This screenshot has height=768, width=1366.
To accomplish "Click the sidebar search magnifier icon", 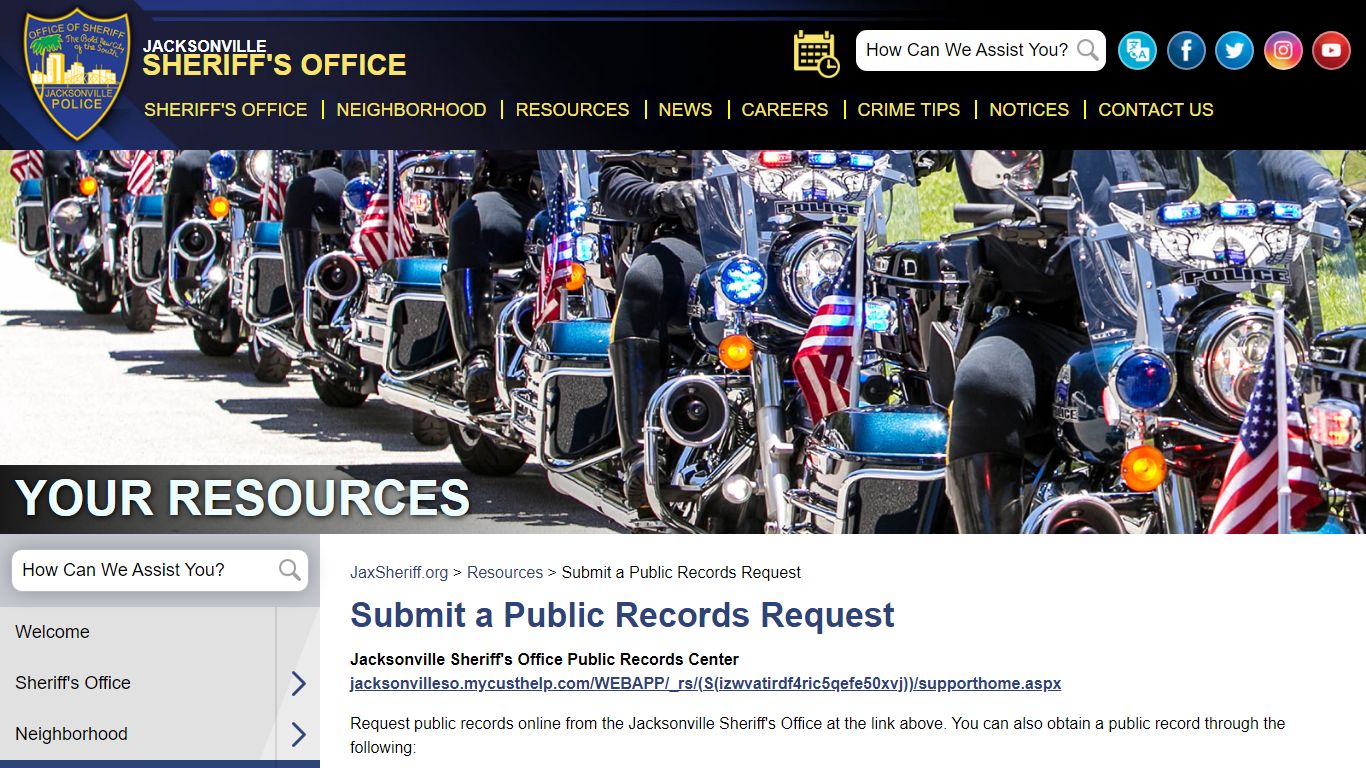I will pyautogui.click(x=290, y=570).
